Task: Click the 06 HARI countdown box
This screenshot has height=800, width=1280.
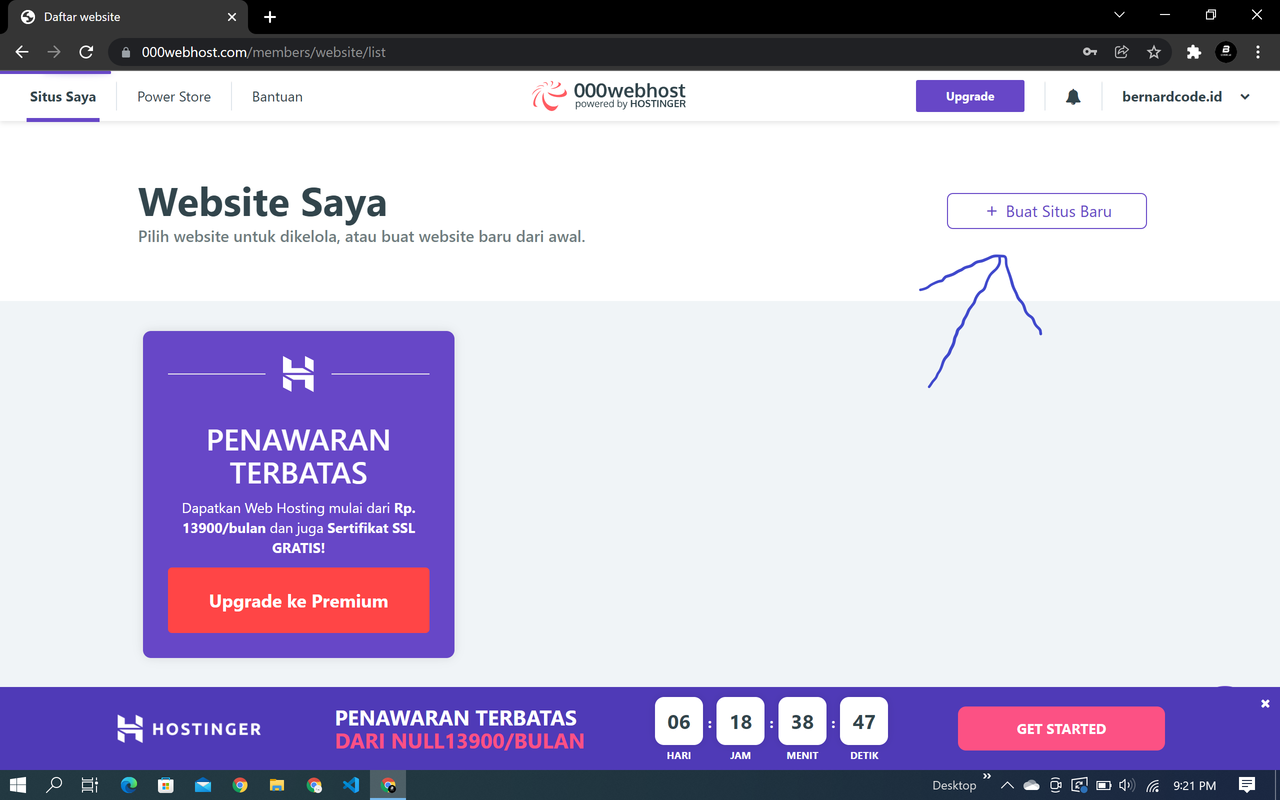Action: (x=679, y=722)
